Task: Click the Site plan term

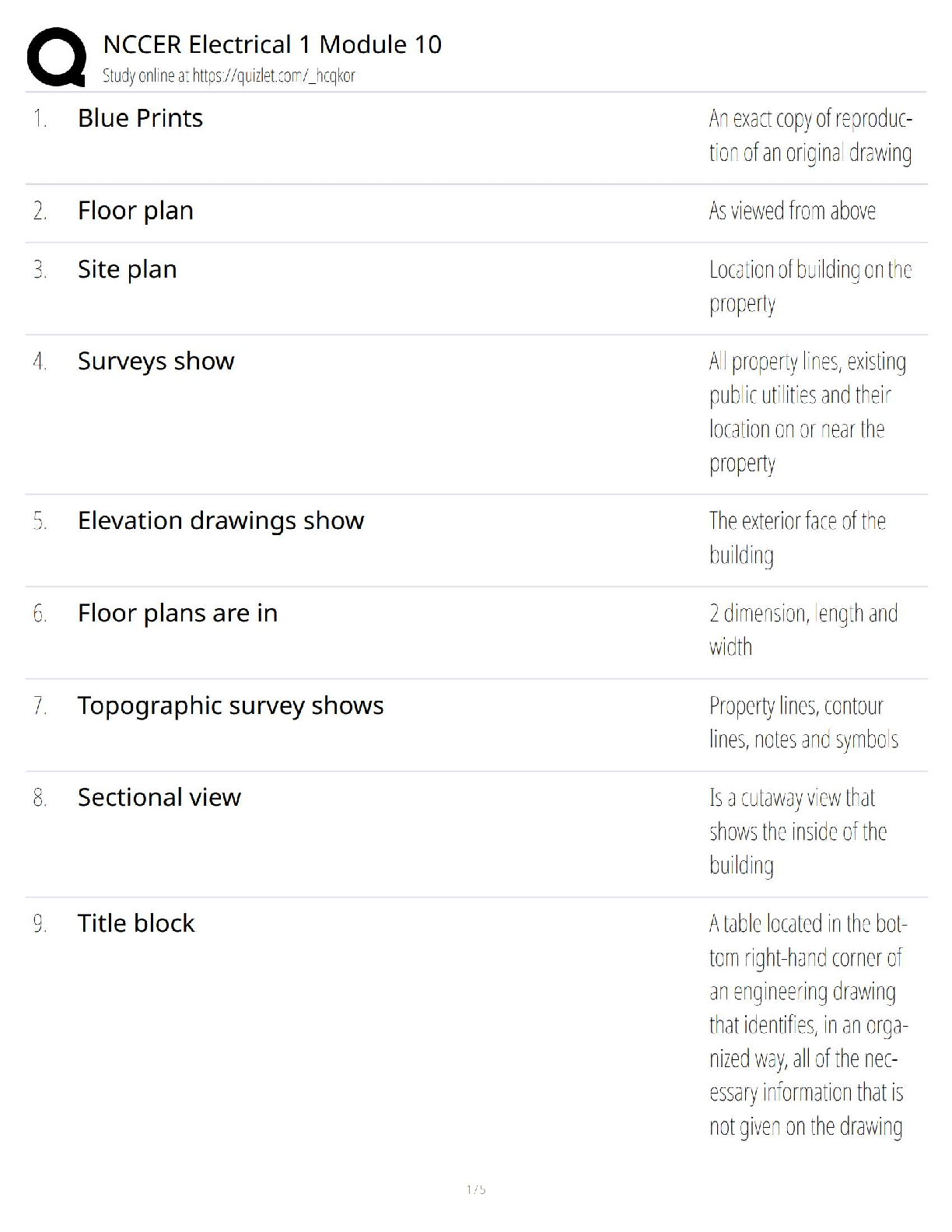Action: (127, 269)
